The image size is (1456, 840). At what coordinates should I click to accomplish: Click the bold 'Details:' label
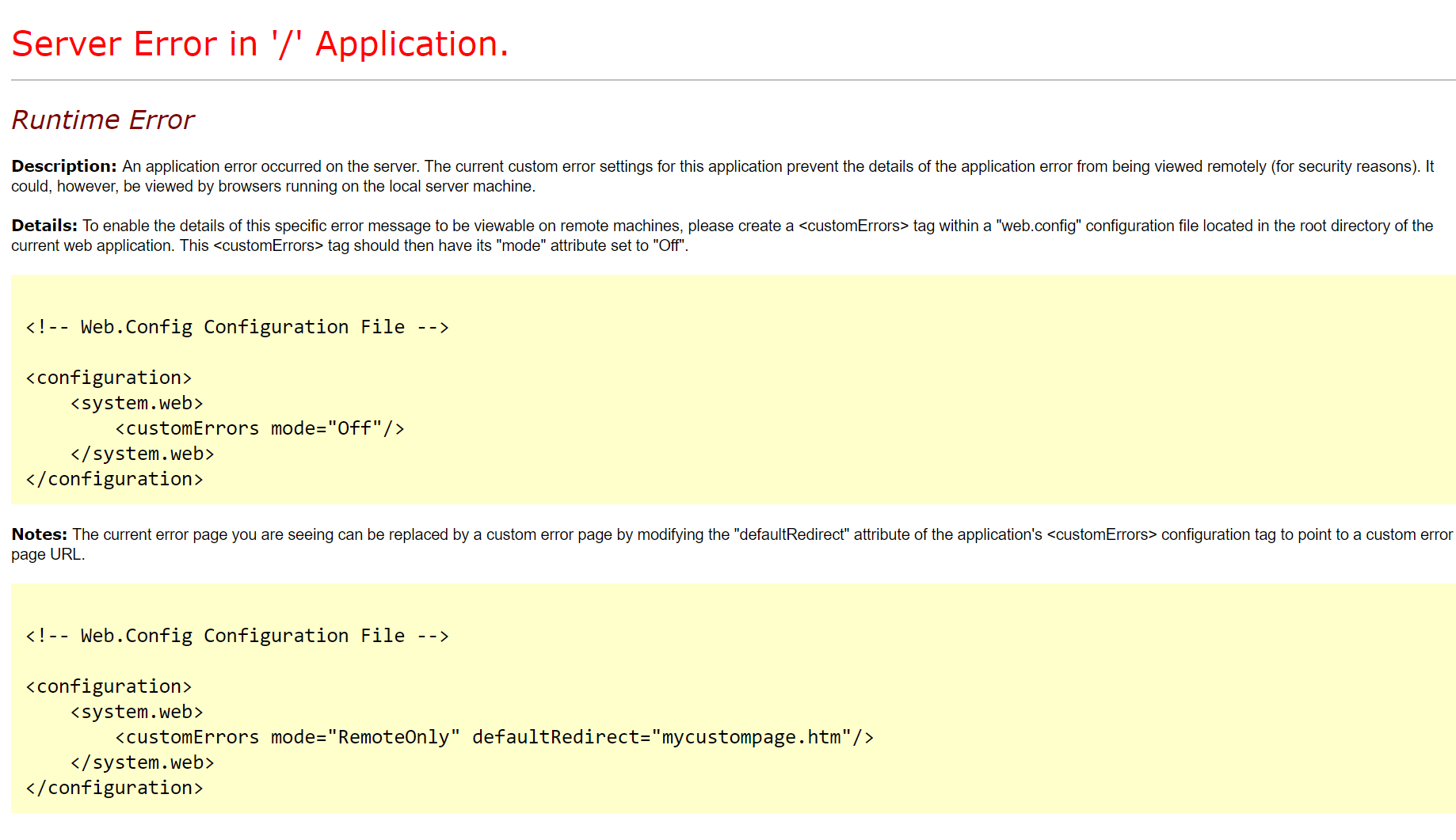pos(44,226)
